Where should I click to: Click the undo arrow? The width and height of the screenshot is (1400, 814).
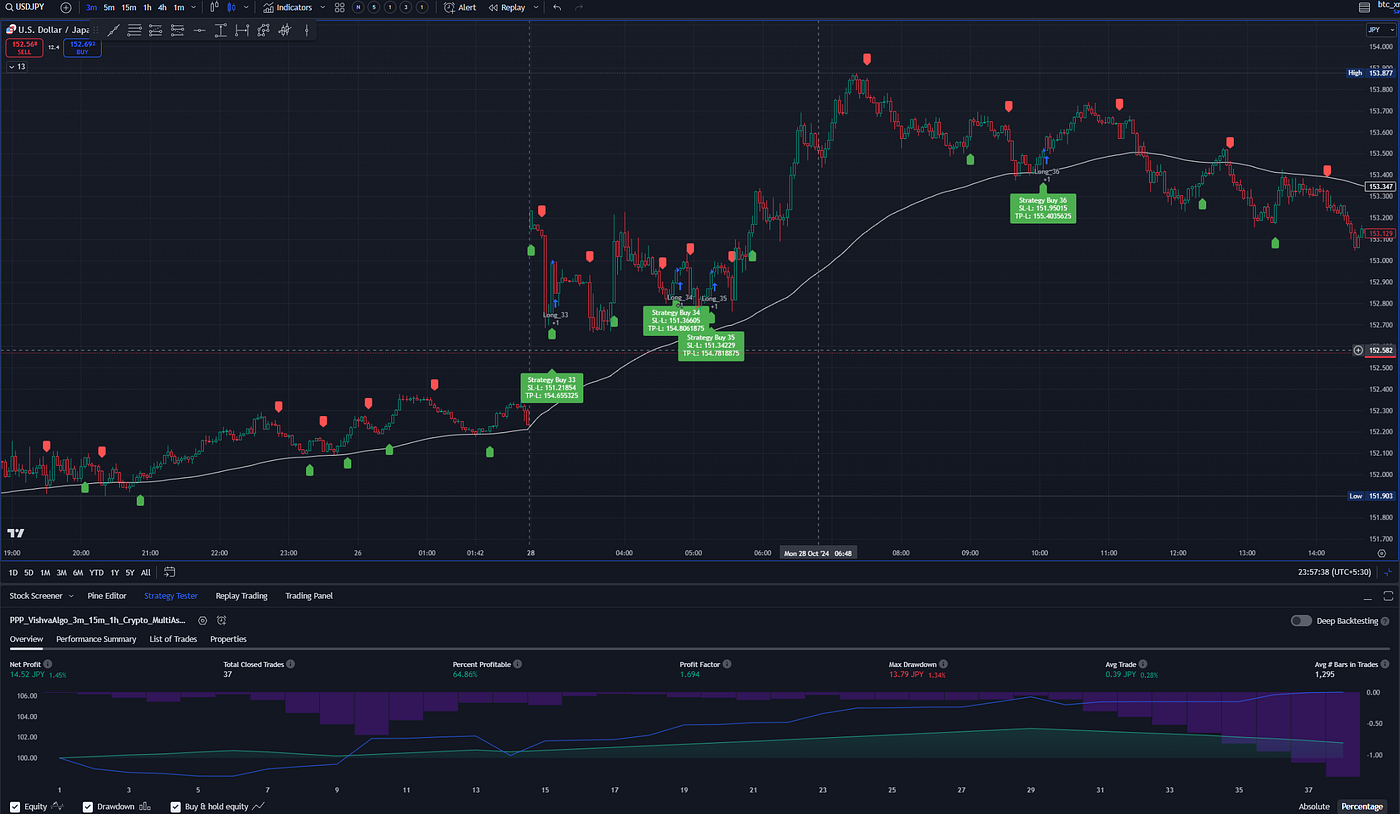click(x=557, y=7)
